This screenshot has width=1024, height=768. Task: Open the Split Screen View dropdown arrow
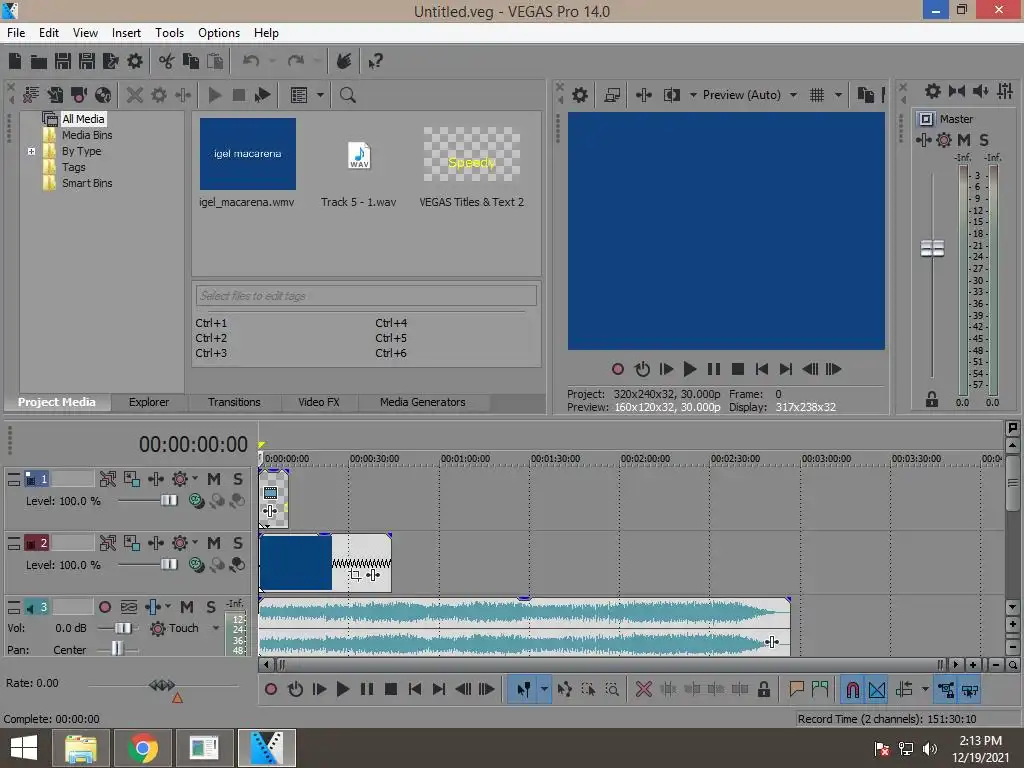693,95
